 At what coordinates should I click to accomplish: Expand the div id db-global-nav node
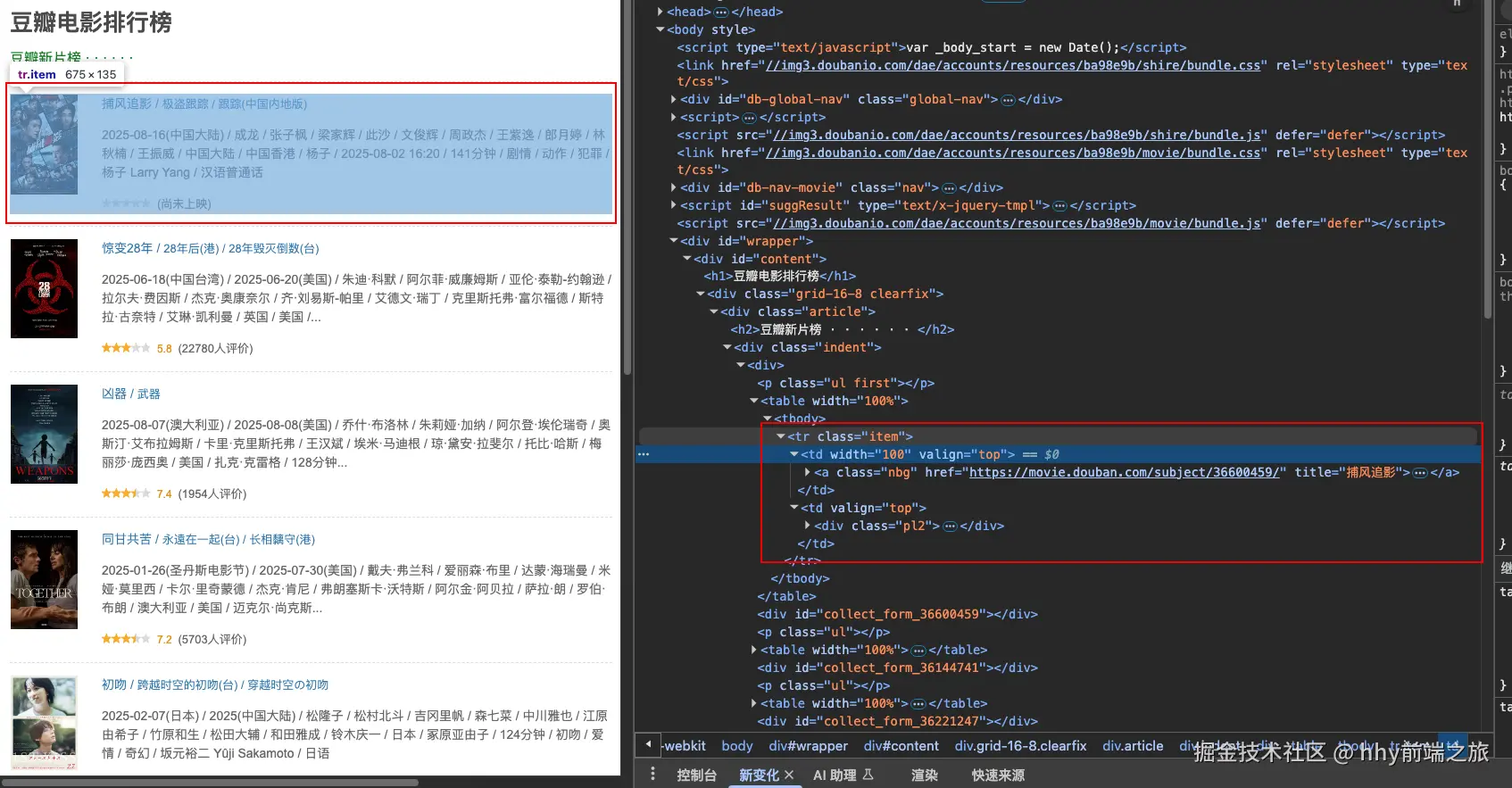coord(674,99)
